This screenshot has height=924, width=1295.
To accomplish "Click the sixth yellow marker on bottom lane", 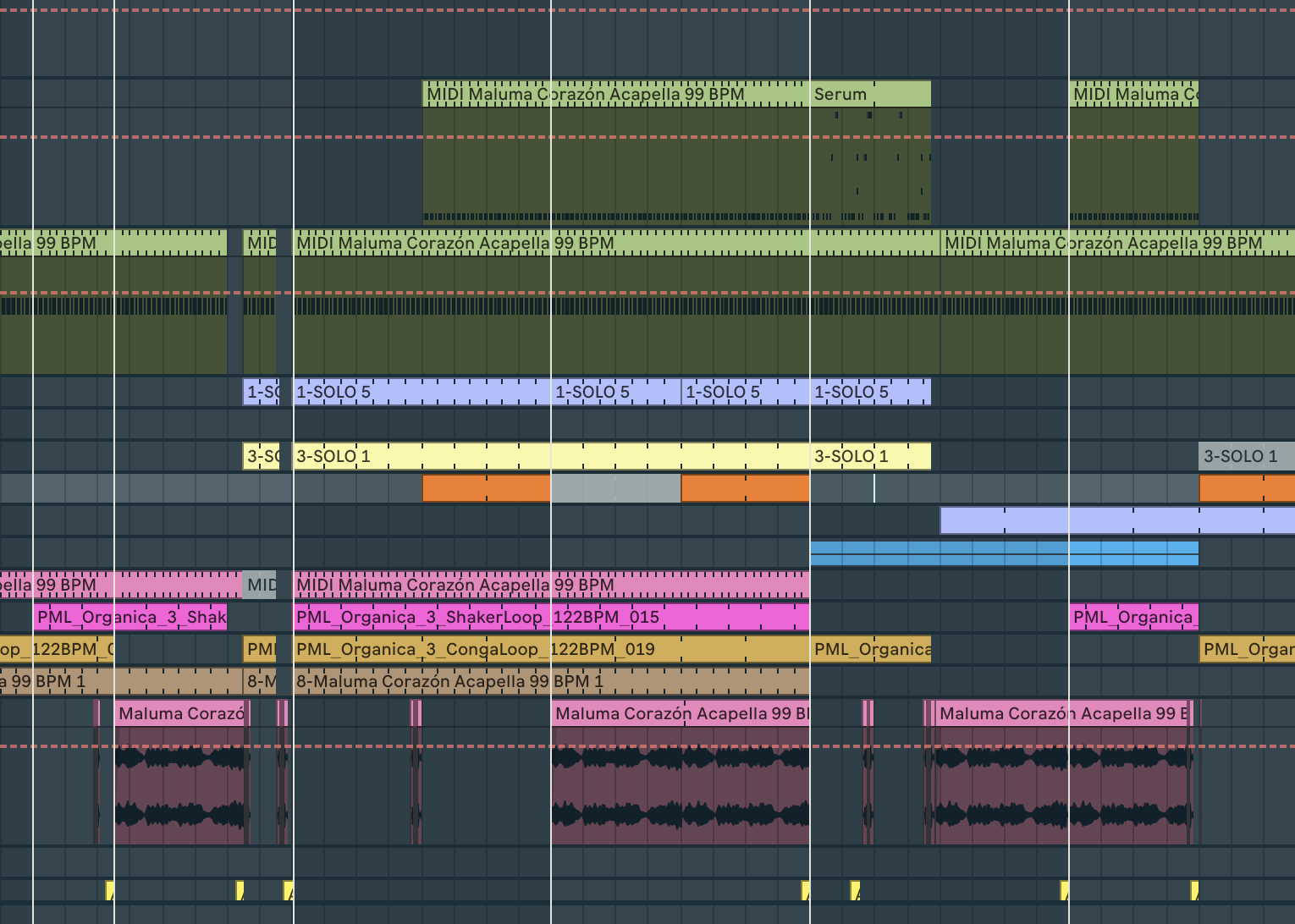I will (x=1064, y=890).
